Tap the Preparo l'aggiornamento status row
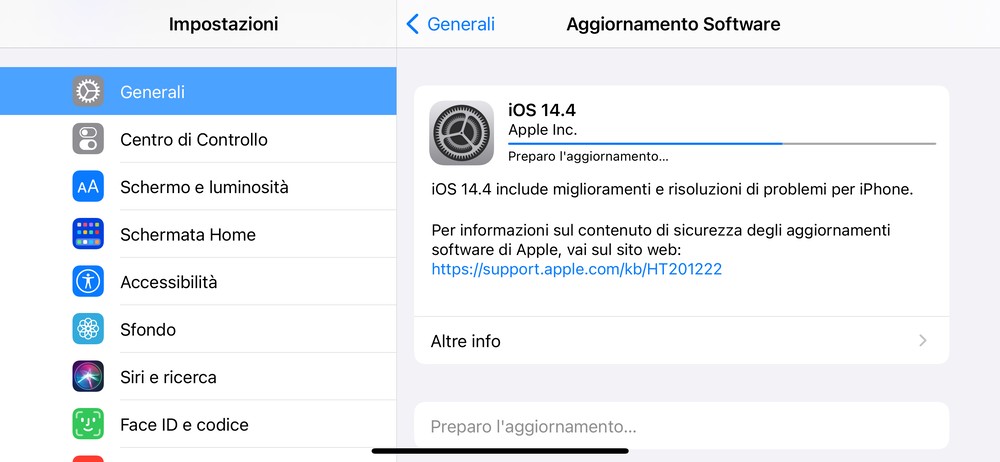1000x462 pixels. click(x=680, y=427)
